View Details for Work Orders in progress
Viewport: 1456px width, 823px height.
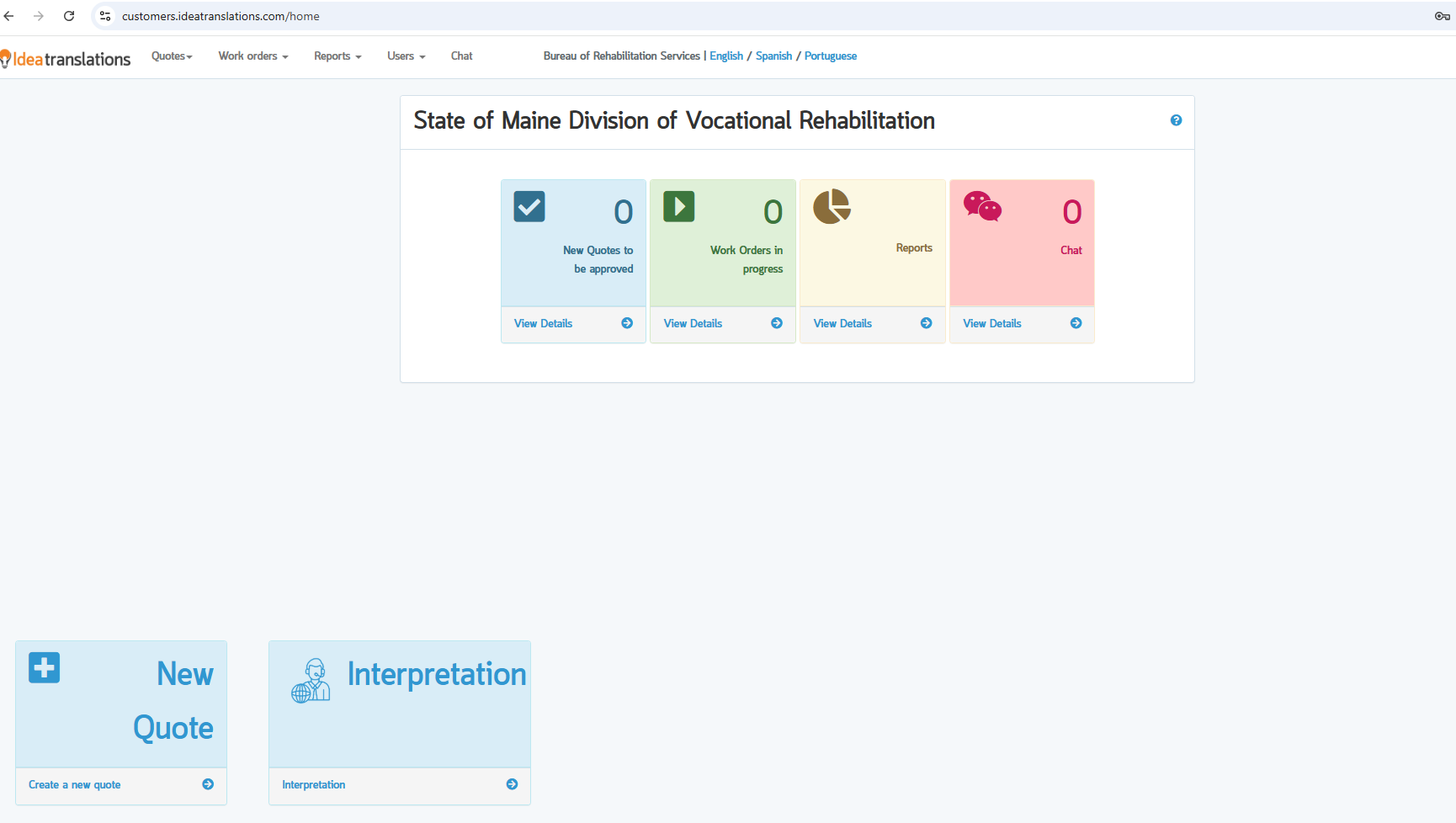click(x=693, y=324)
